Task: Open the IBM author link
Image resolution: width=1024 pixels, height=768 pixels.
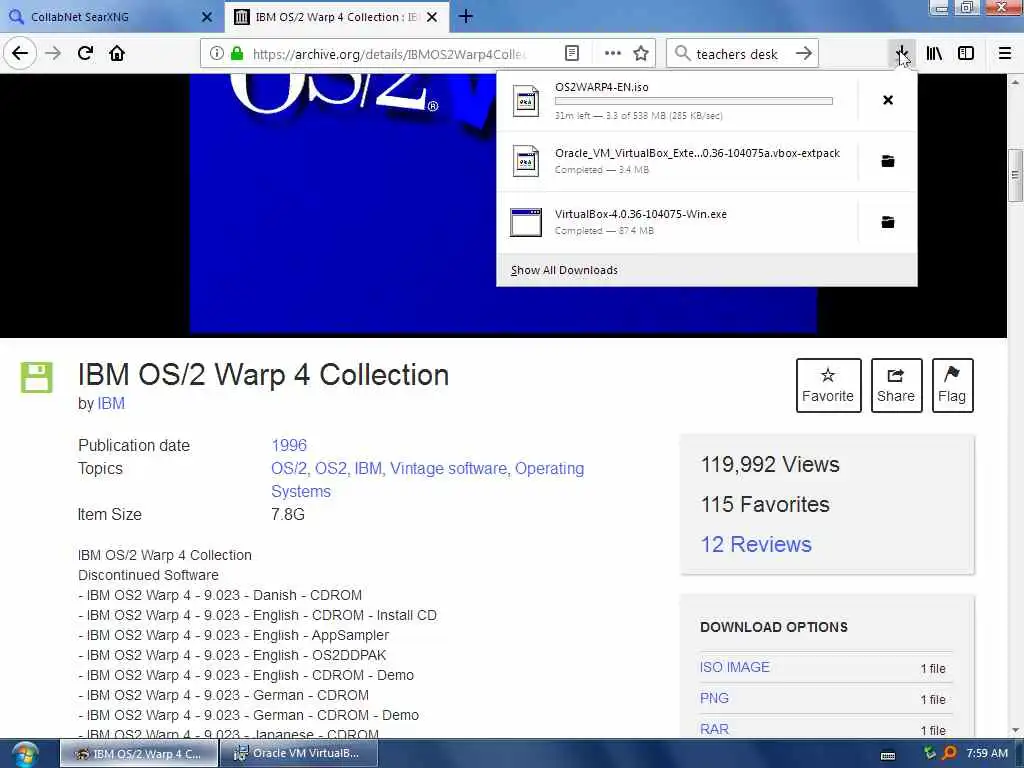Action: pyautogui.click(x=111, y=404)
